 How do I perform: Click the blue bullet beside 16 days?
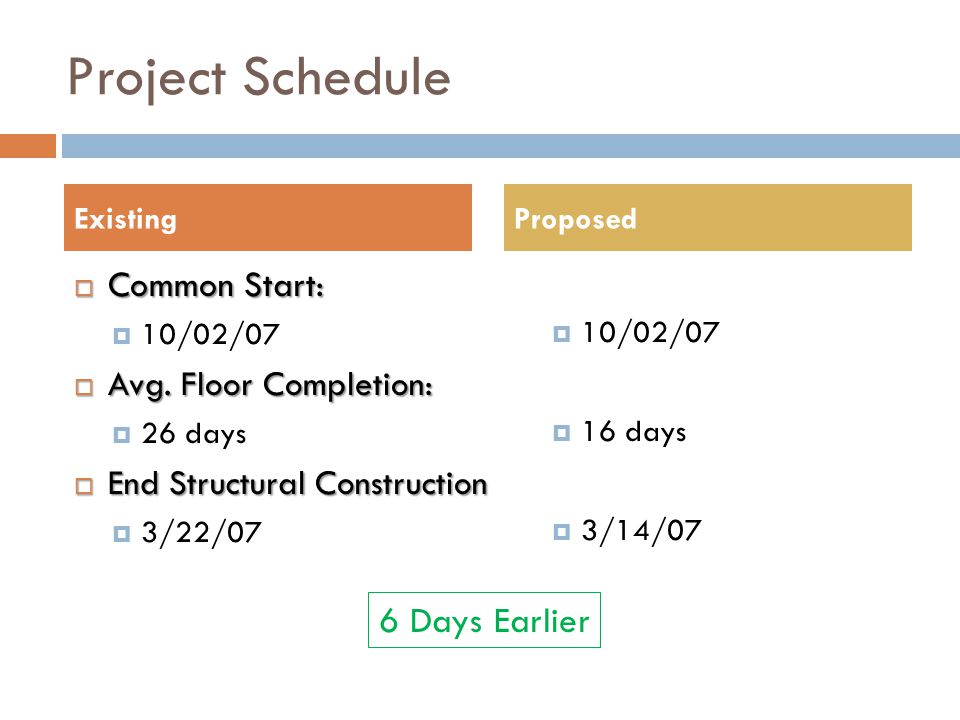click(561, 433)
